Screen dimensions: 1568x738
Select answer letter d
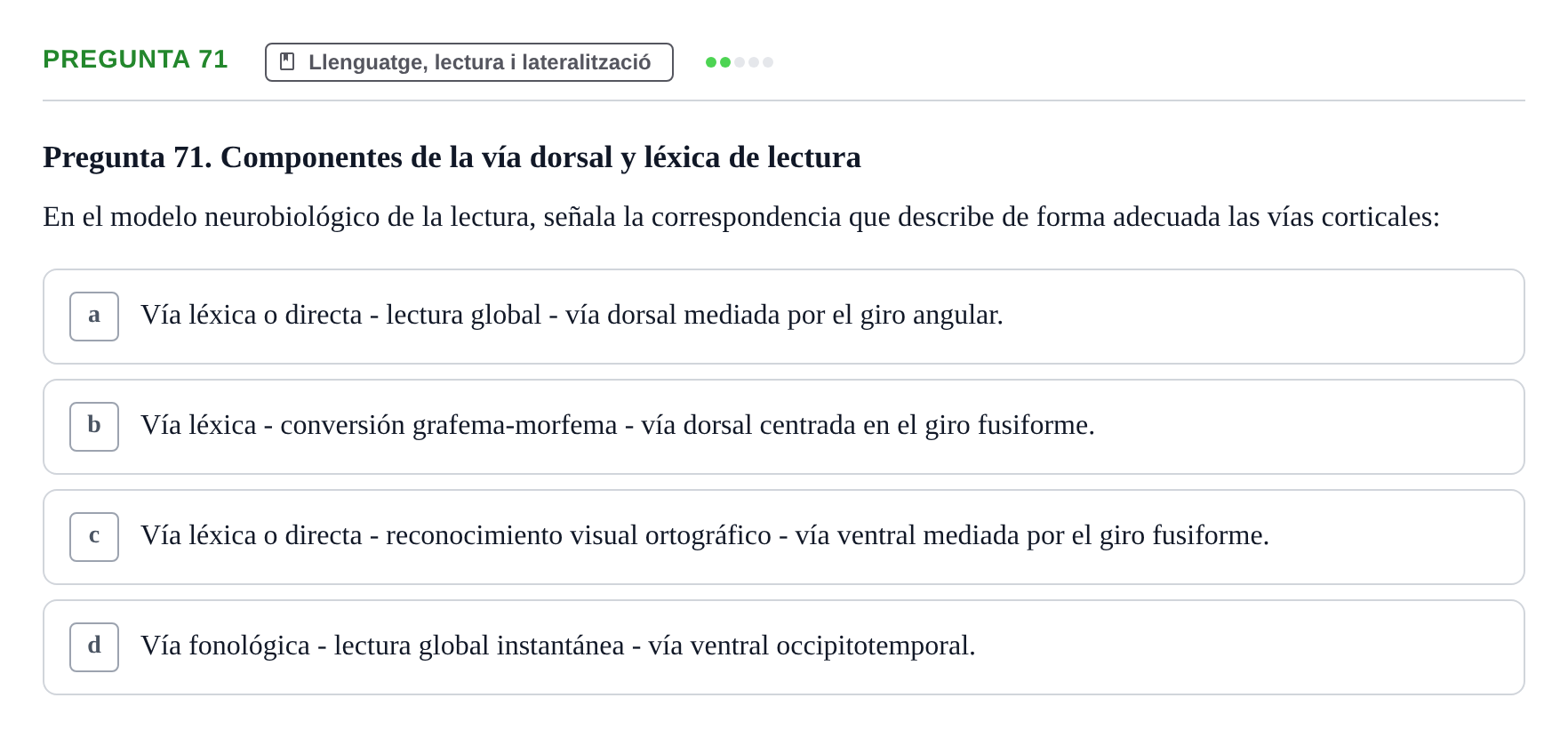pyautogui.click(x=94, y=647)
